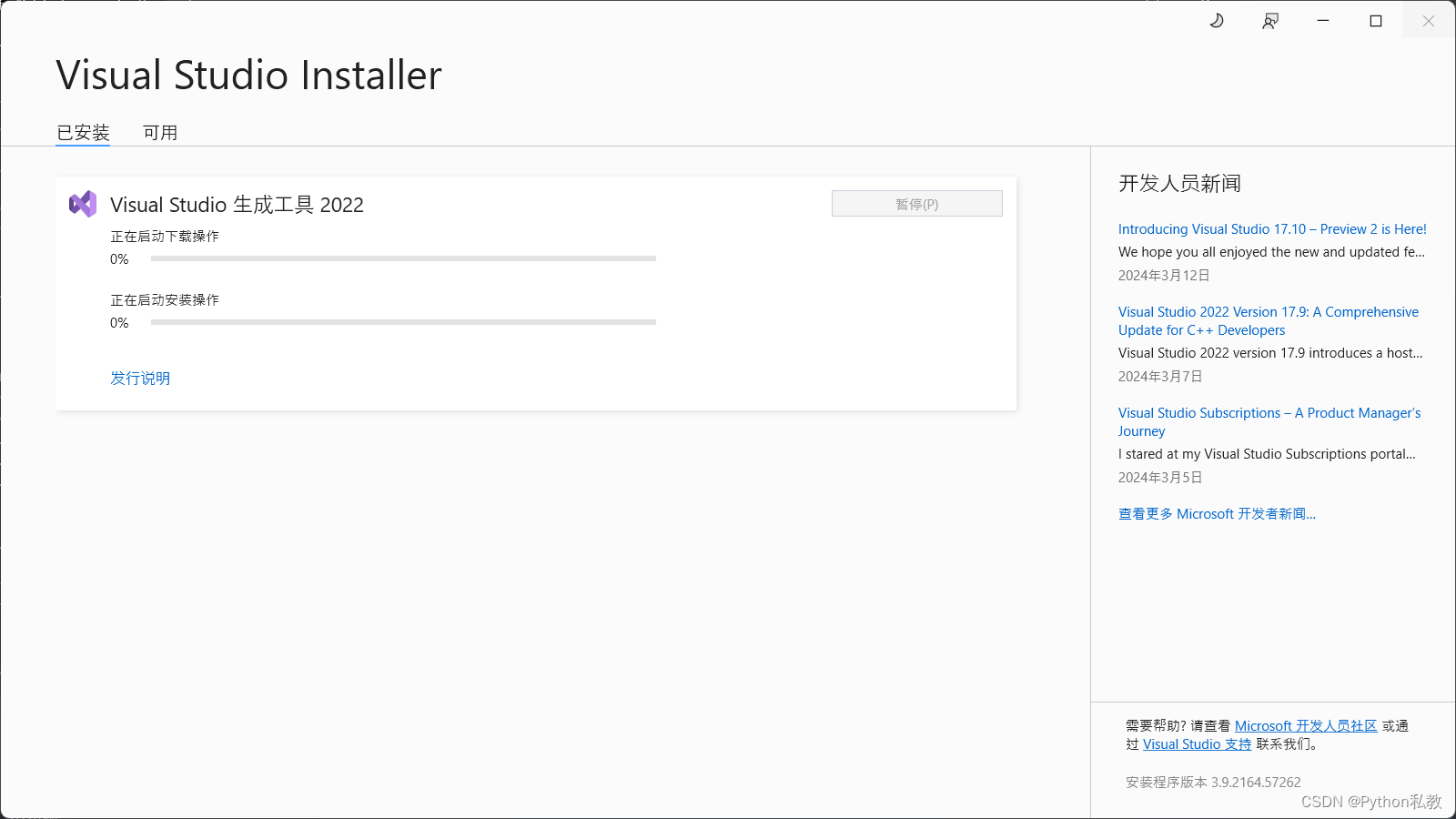Open Visual Studio 支持 link

point(1197,744)
